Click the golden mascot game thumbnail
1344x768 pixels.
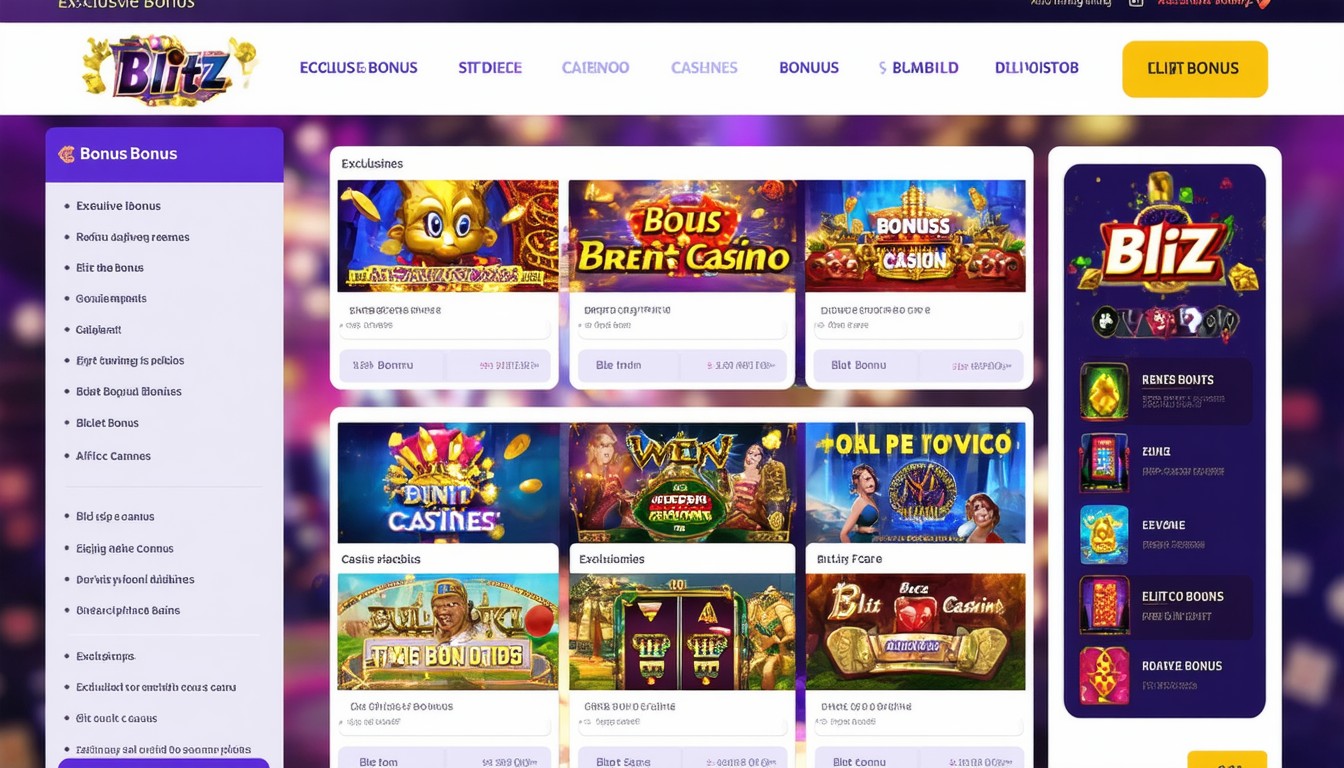coord(448,236)
